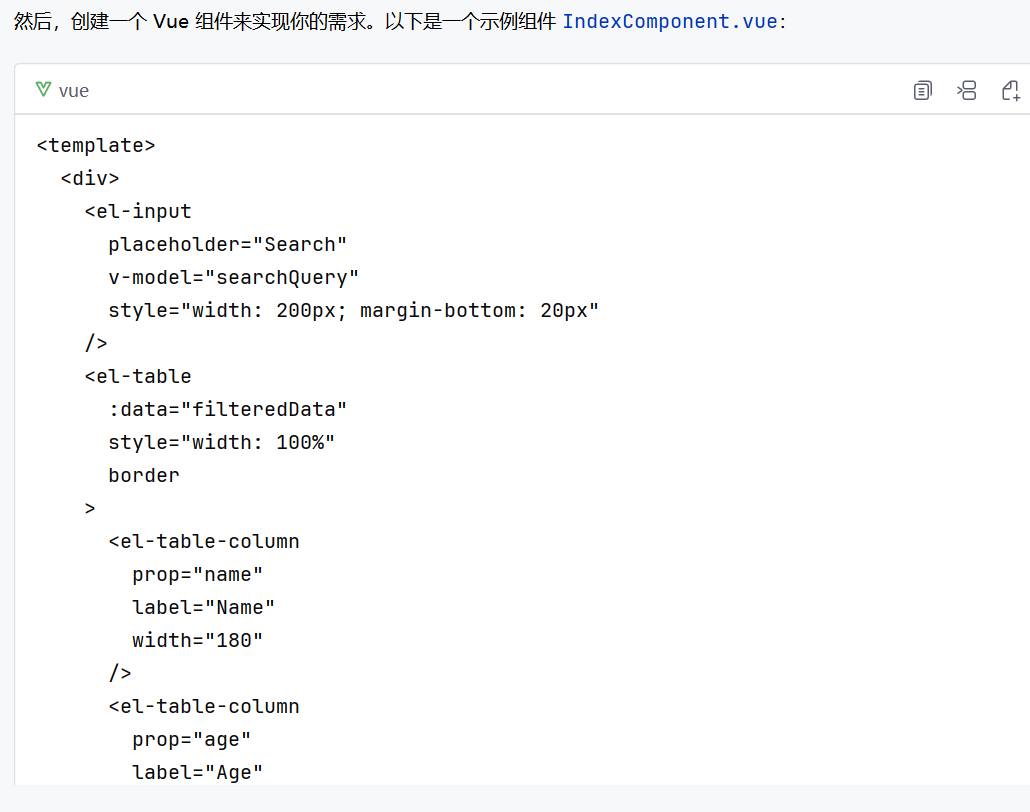Click the v-model="searchQuery" binding

tap(235, 277)
